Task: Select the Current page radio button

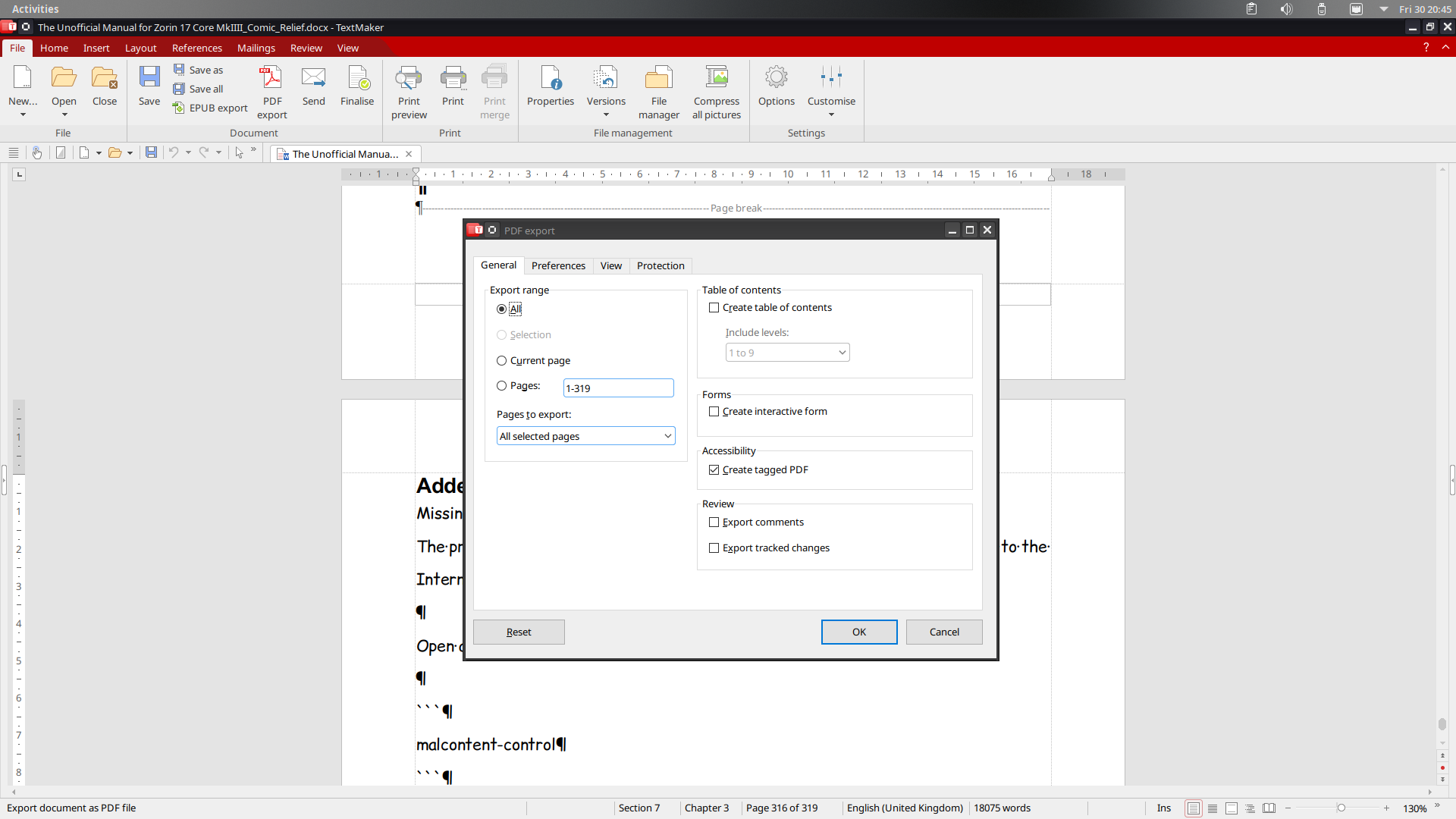Action: (x=501, y=361)
